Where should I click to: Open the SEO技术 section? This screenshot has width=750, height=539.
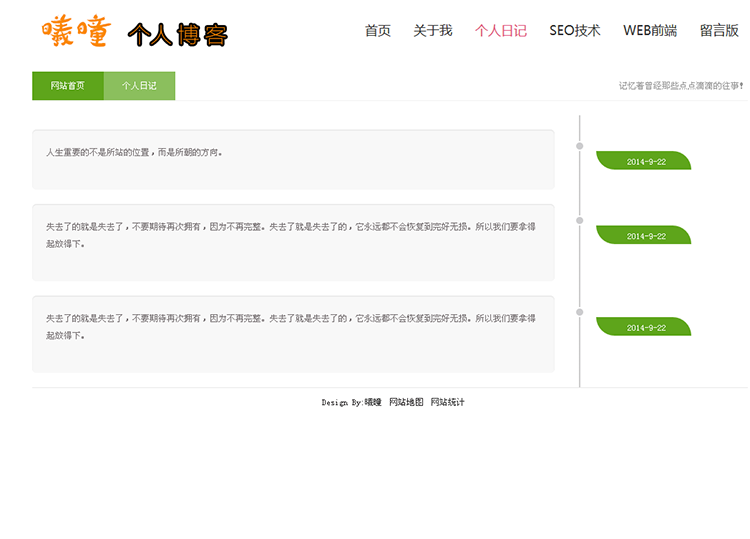coord(575,31)
